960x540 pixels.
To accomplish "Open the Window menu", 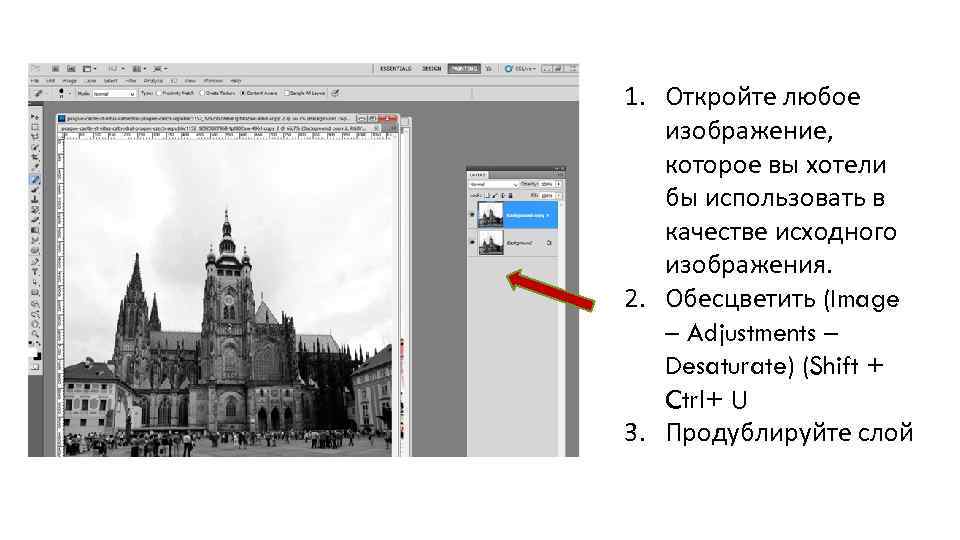I will (x=214, y=80).
